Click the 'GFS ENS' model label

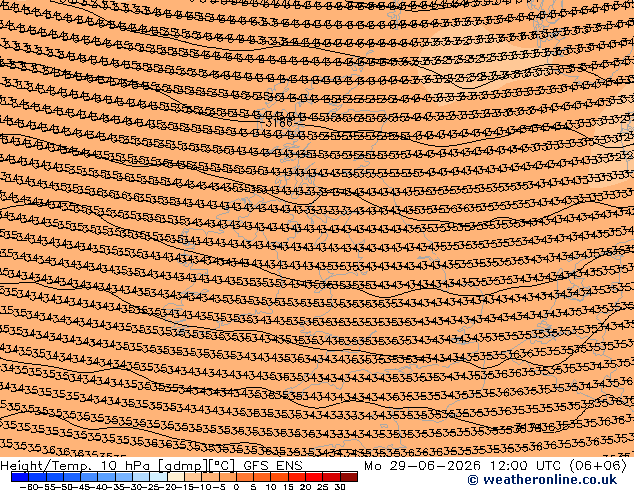(273, 465)
